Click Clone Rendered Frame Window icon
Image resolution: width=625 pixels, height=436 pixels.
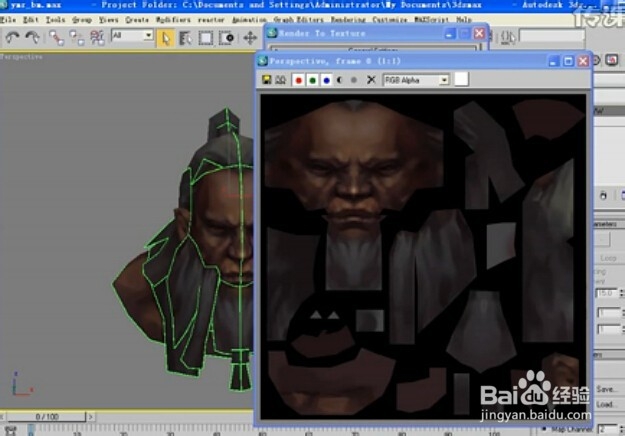[x=281, y=80]
